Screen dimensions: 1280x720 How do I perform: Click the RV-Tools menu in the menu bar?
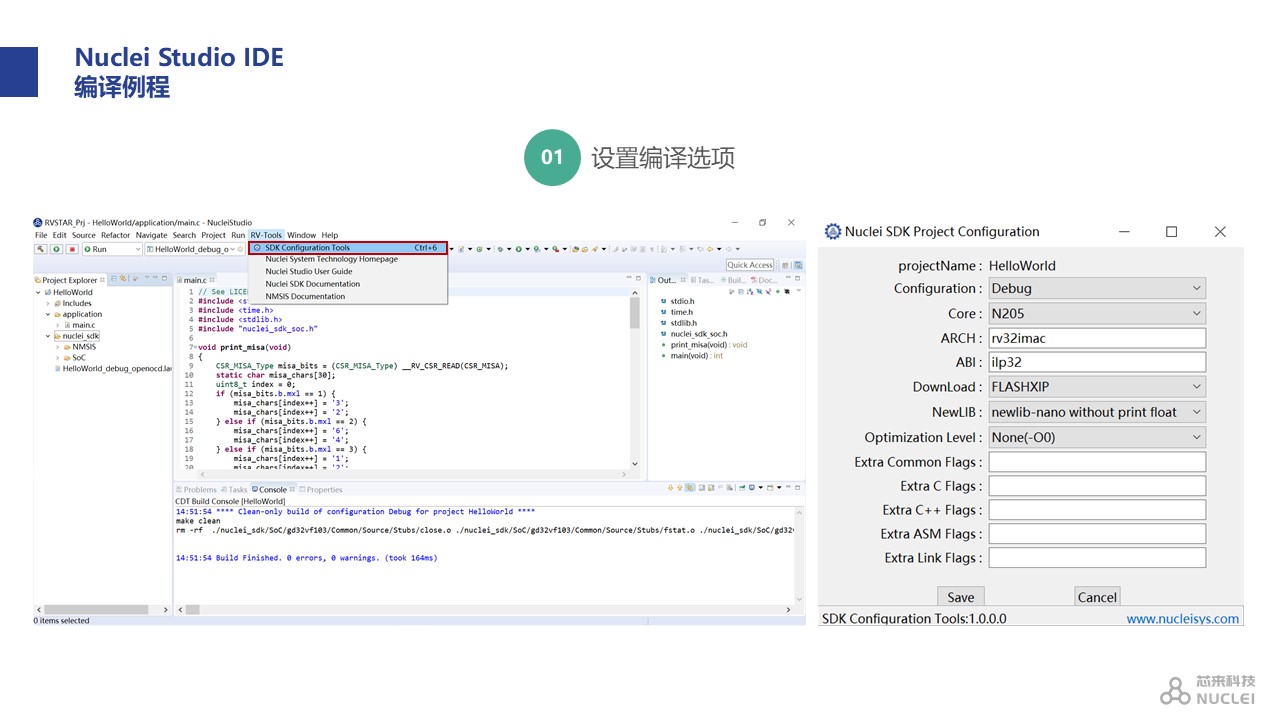[x=266, y=235]
